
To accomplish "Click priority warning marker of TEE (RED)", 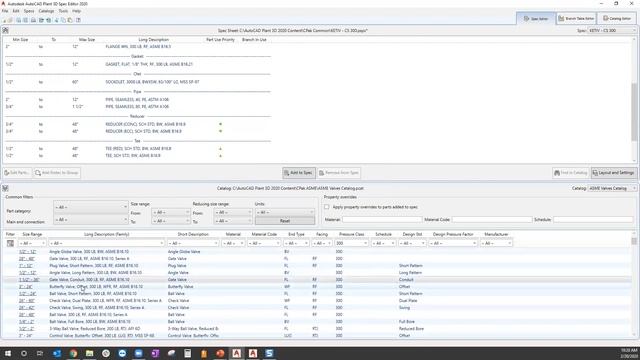I will point(220,149).
